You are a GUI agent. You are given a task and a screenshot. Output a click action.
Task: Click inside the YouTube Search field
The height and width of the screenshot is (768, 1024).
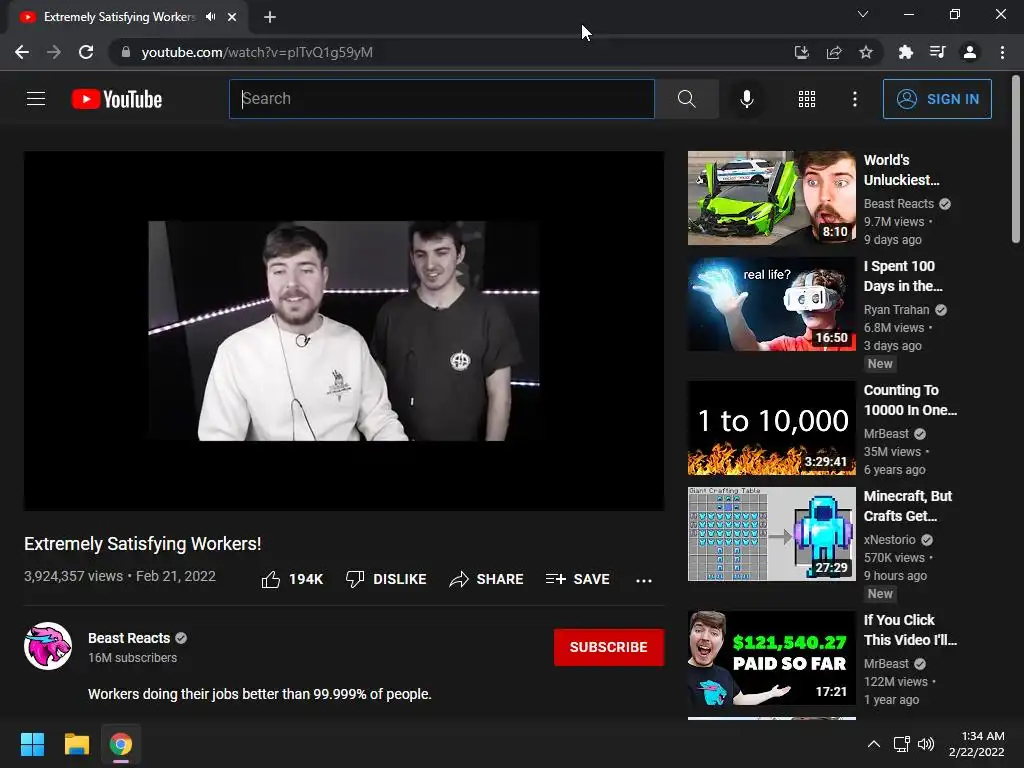[441, 99]
